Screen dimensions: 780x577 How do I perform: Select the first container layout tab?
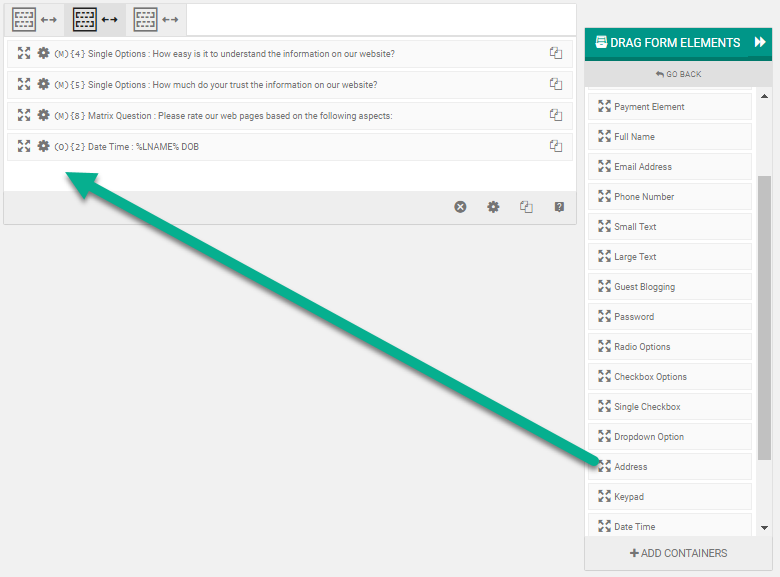(34, 19)
